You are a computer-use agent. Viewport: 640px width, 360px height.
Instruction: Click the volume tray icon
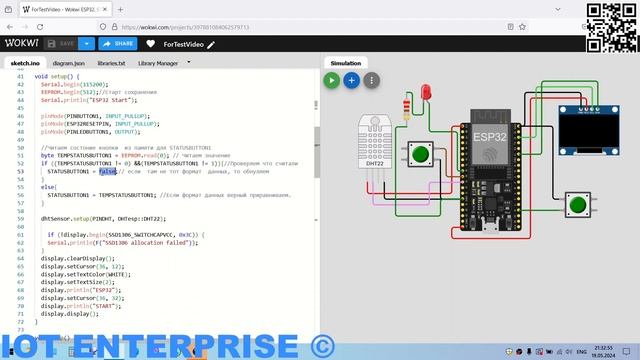point(569,351)
